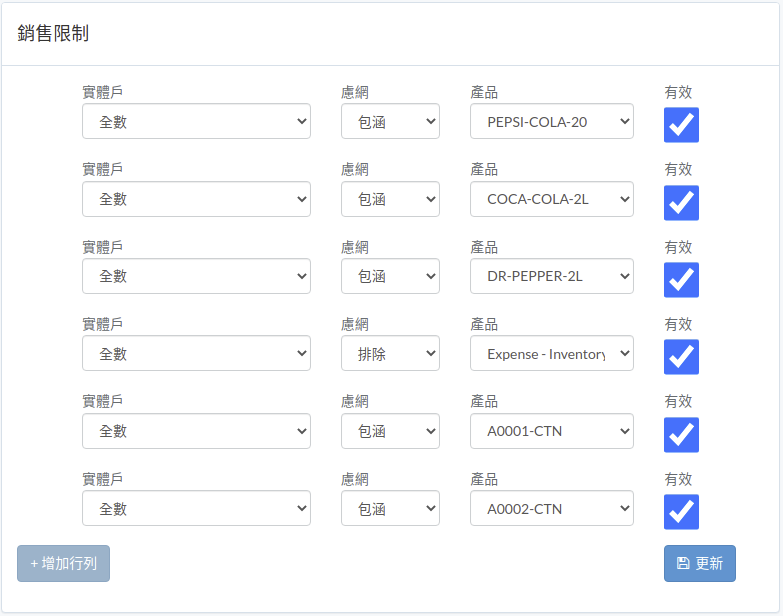
Task: Open 虛網 dropdown in A0001-CTN row
Action: [391, 431]
